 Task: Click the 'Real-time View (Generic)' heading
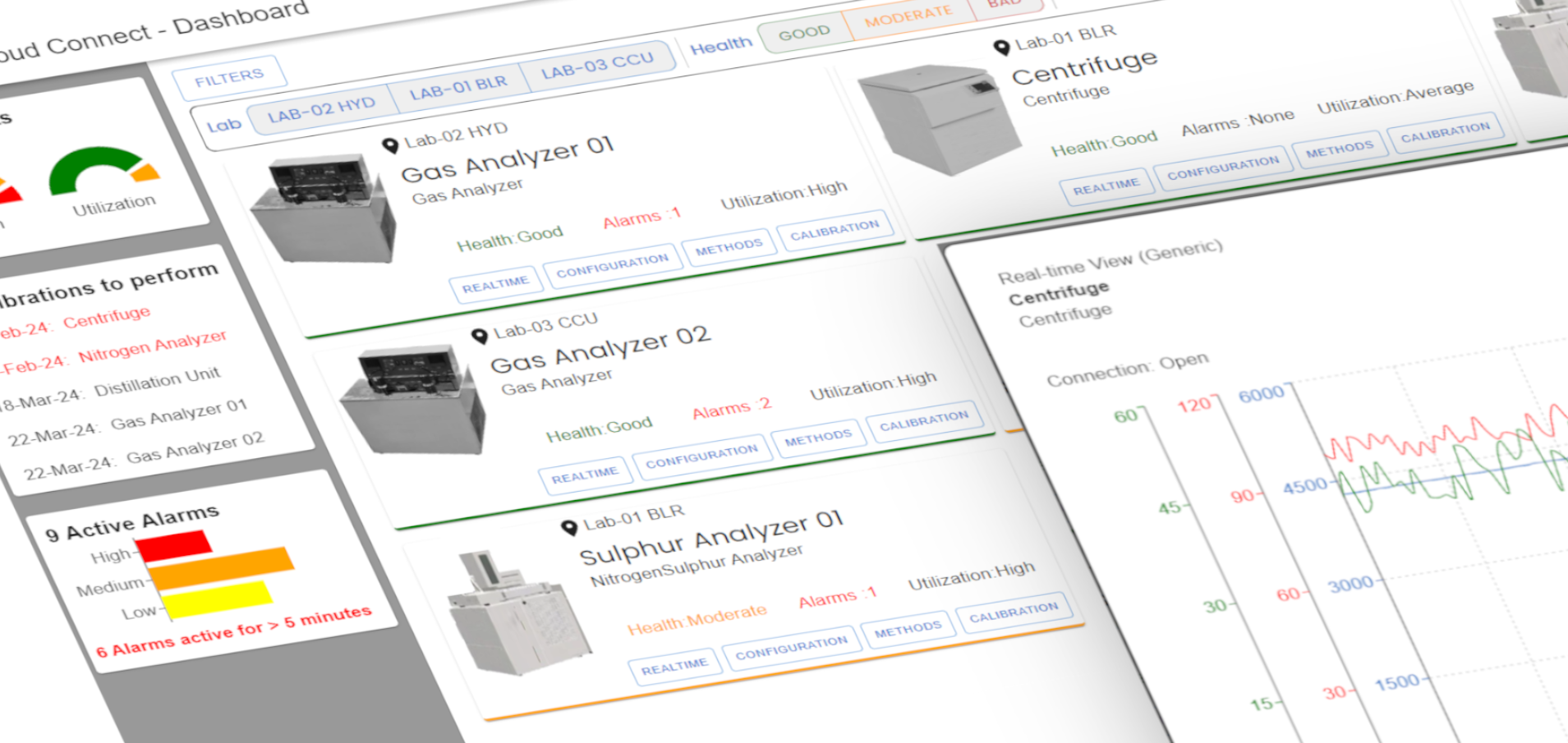point(1110,261)
